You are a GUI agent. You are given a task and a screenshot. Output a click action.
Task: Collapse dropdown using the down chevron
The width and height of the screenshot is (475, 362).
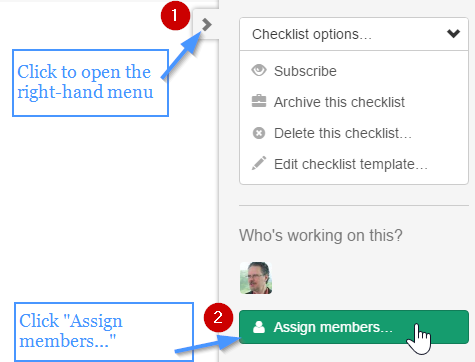click(453, 33)
